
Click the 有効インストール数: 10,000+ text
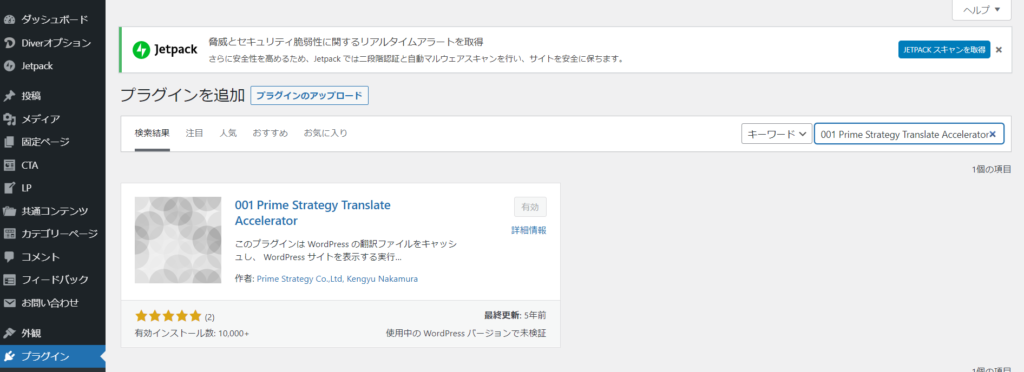click(x=192, y=333)
